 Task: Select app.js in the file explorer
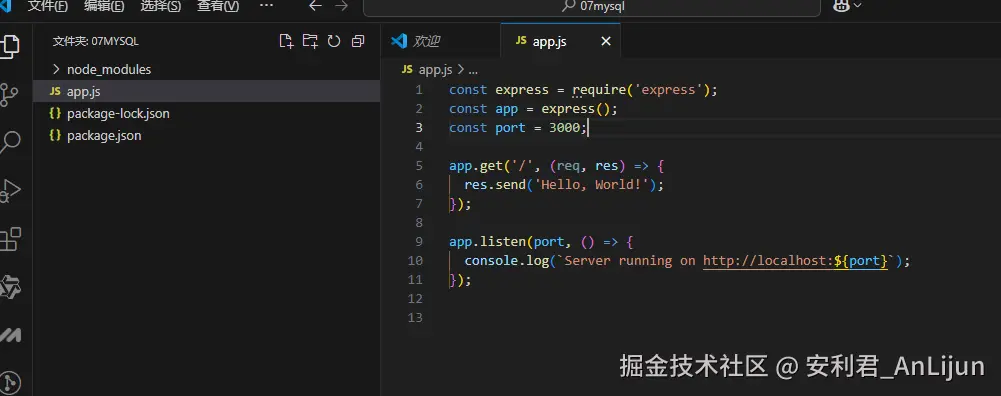(x=206, y=91)
